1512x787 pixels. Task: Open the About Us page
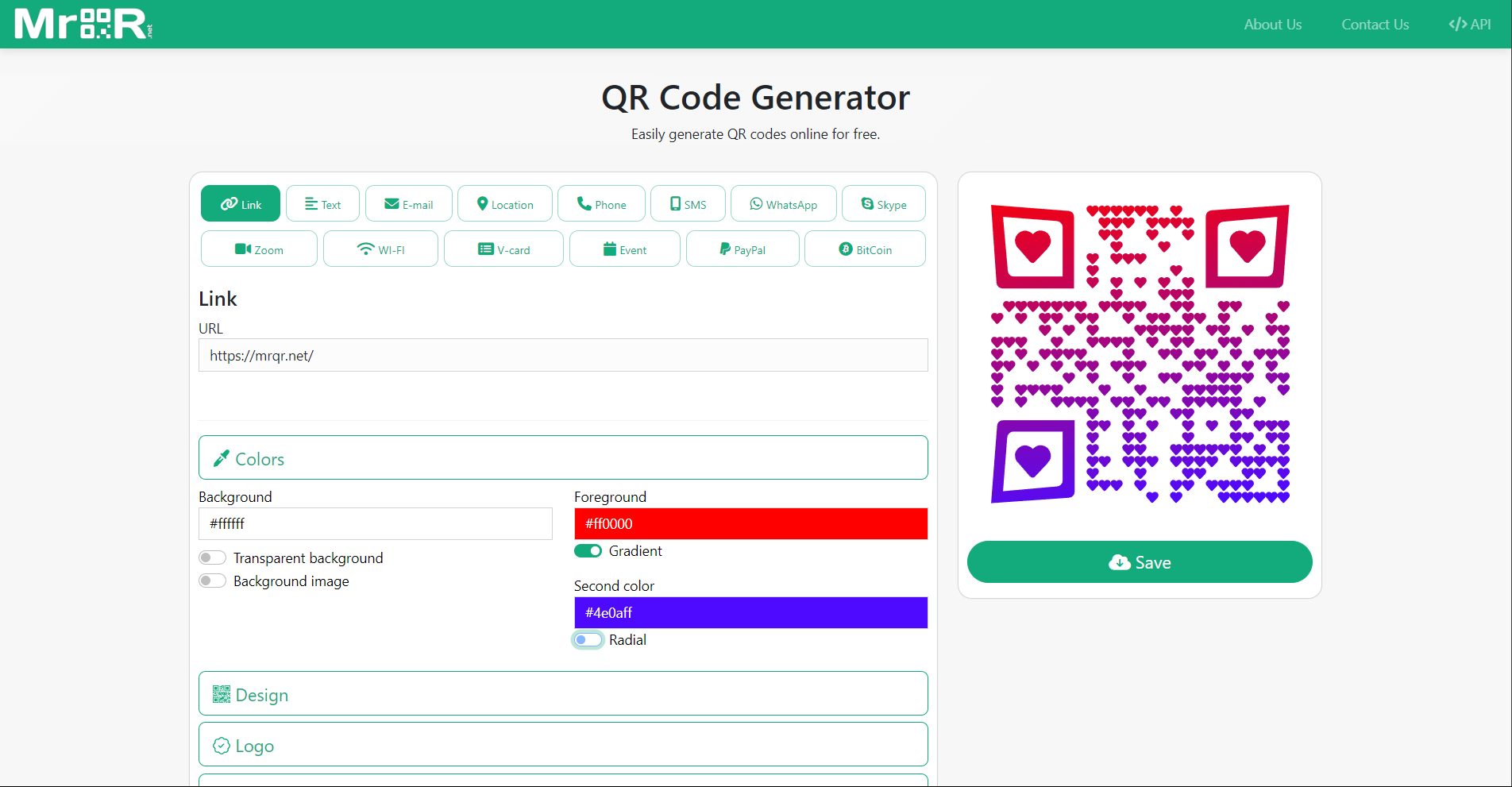1273,24
